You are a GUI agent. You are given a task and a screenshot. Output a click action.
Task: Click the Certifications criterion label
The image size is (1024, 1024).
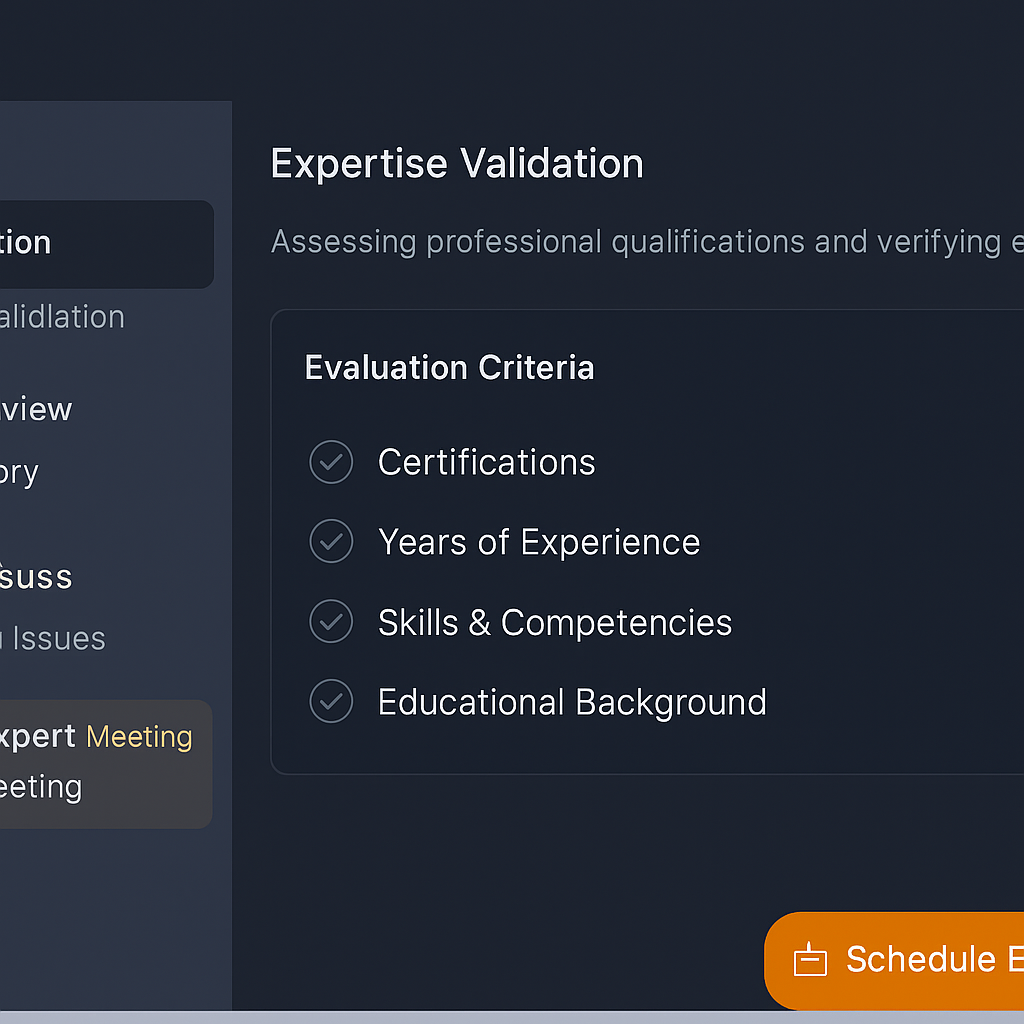[x=486, y=462]
